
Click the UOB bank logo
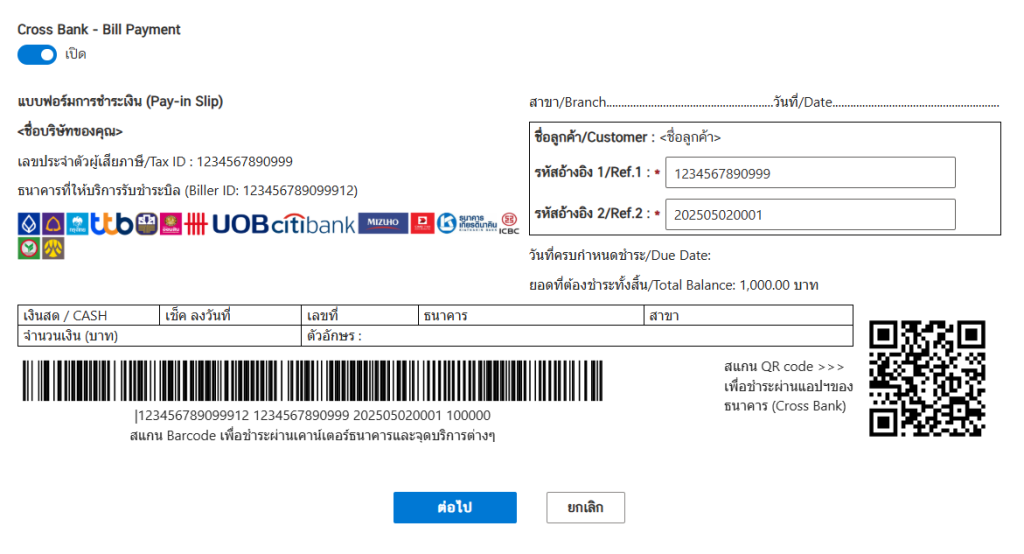[240, 224]
